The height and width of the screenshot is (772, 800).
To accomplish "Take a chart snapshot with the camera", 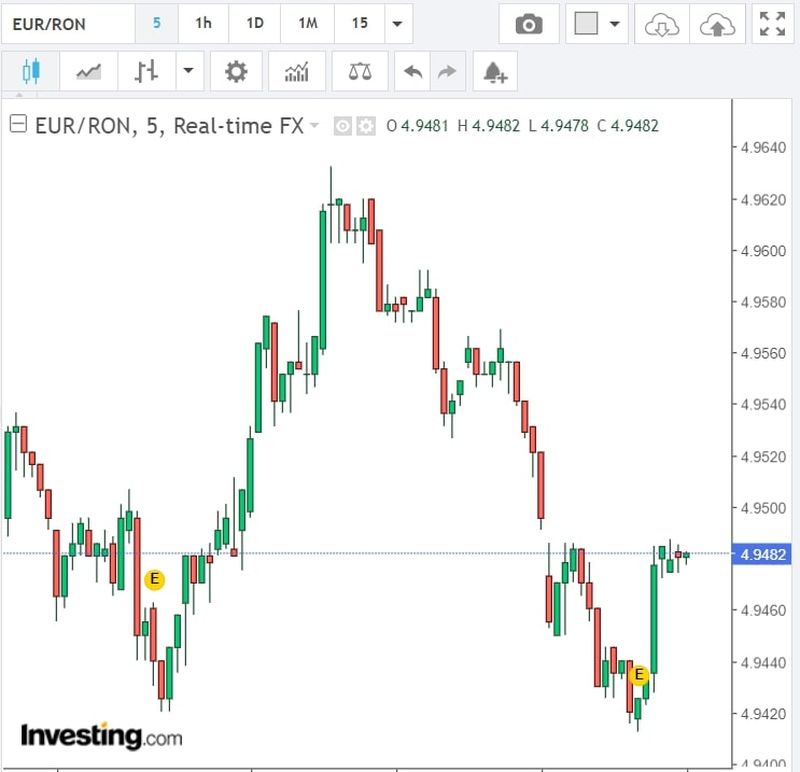I will [528, 24].
